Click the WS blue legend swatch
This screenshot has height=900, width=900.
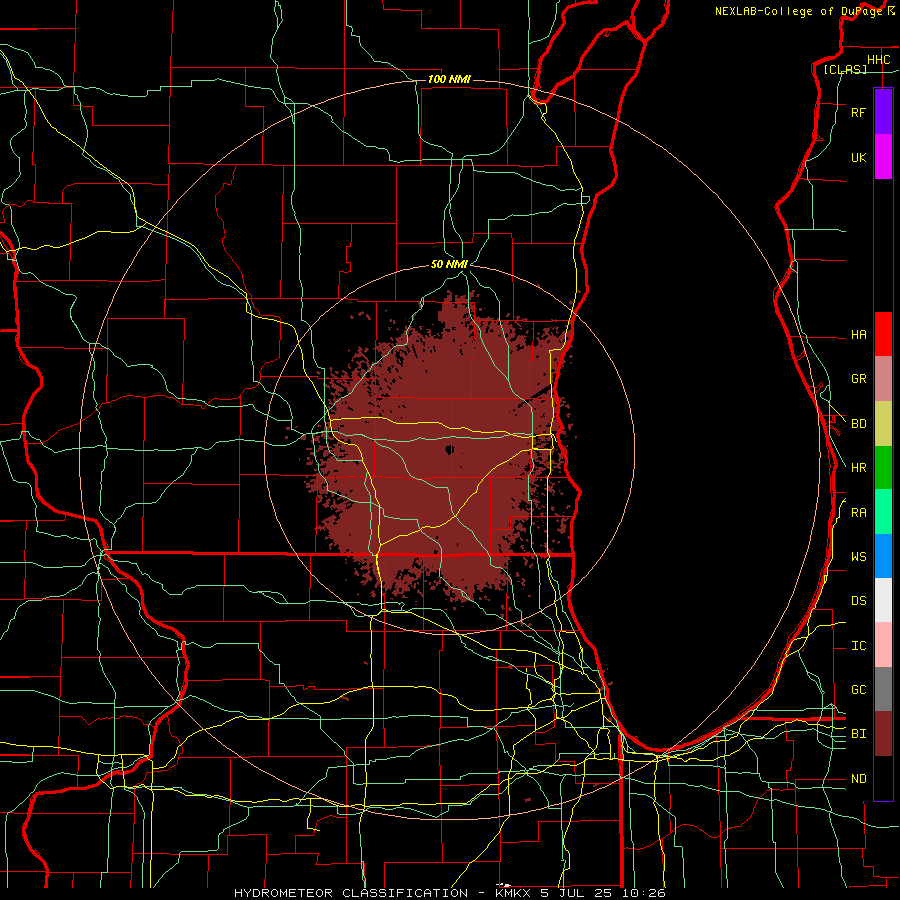point(883,556)
